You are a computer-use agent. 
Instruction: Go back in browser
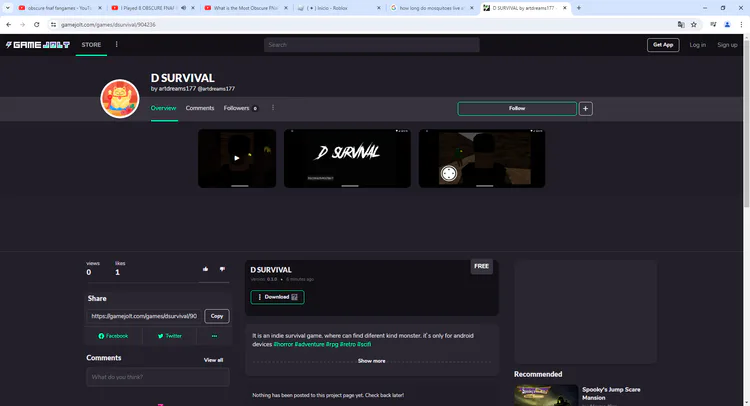click(9, 24)
